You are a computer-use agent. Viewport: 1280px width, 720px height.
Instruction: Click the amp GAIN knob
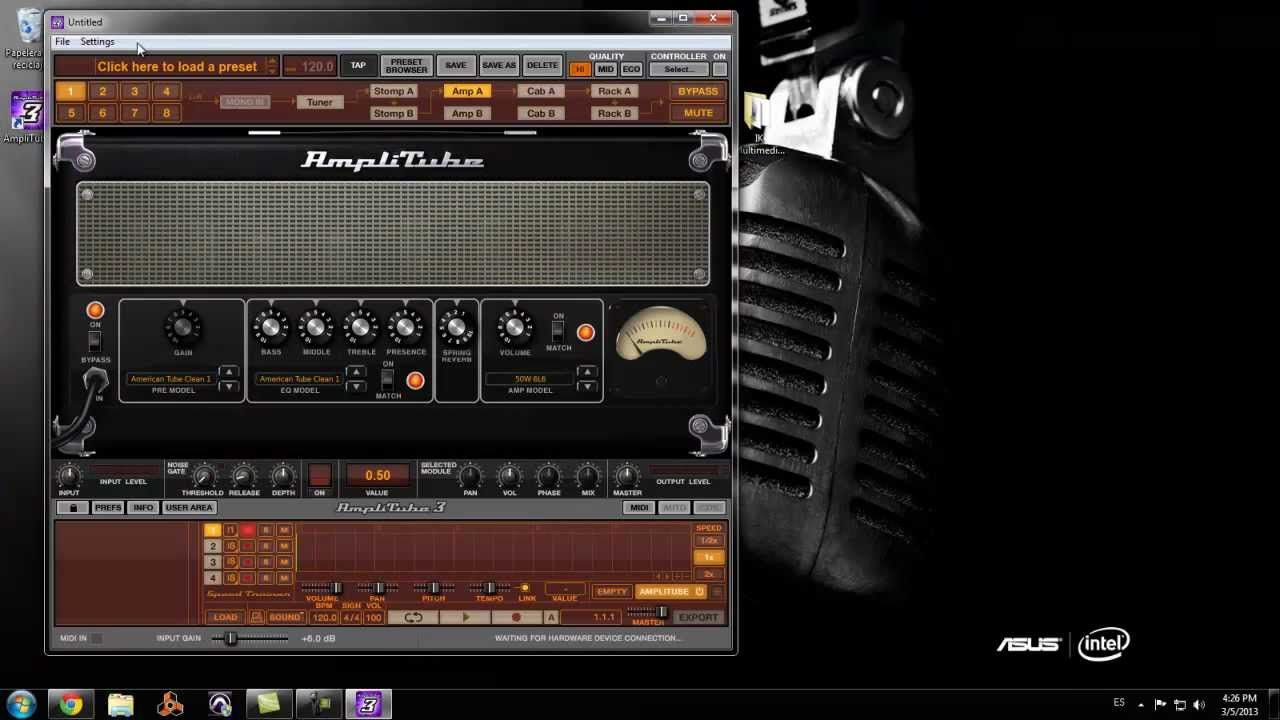point(183,326)
